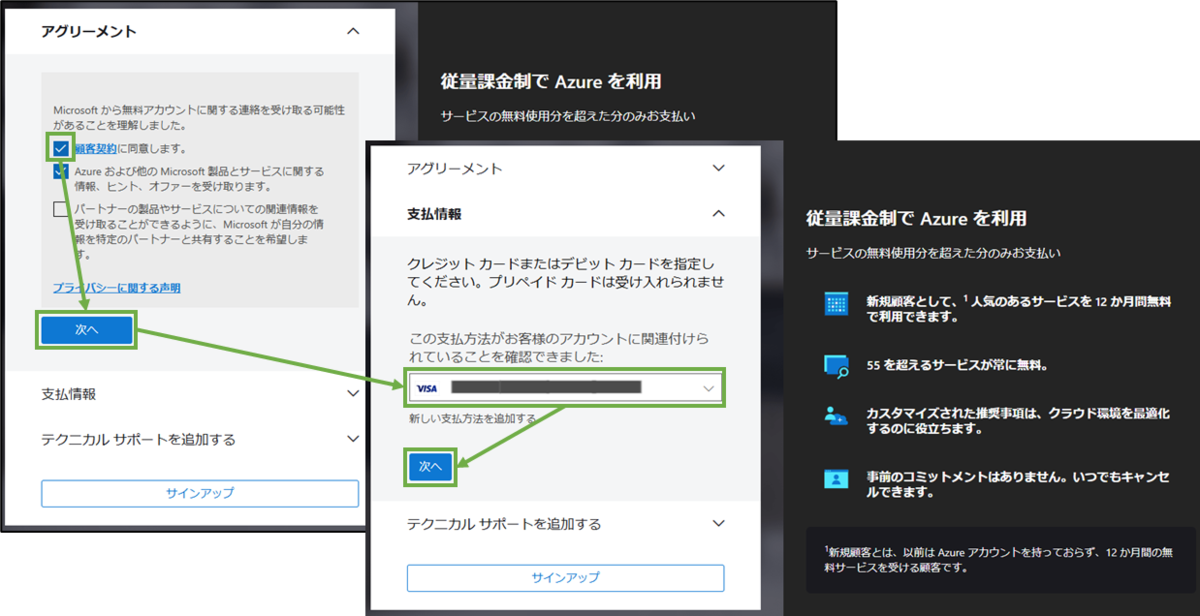Expand テクニカル サポートを追加する in front window
Image resolution: width=1200 pixels, height=616 pixels.
718,523
